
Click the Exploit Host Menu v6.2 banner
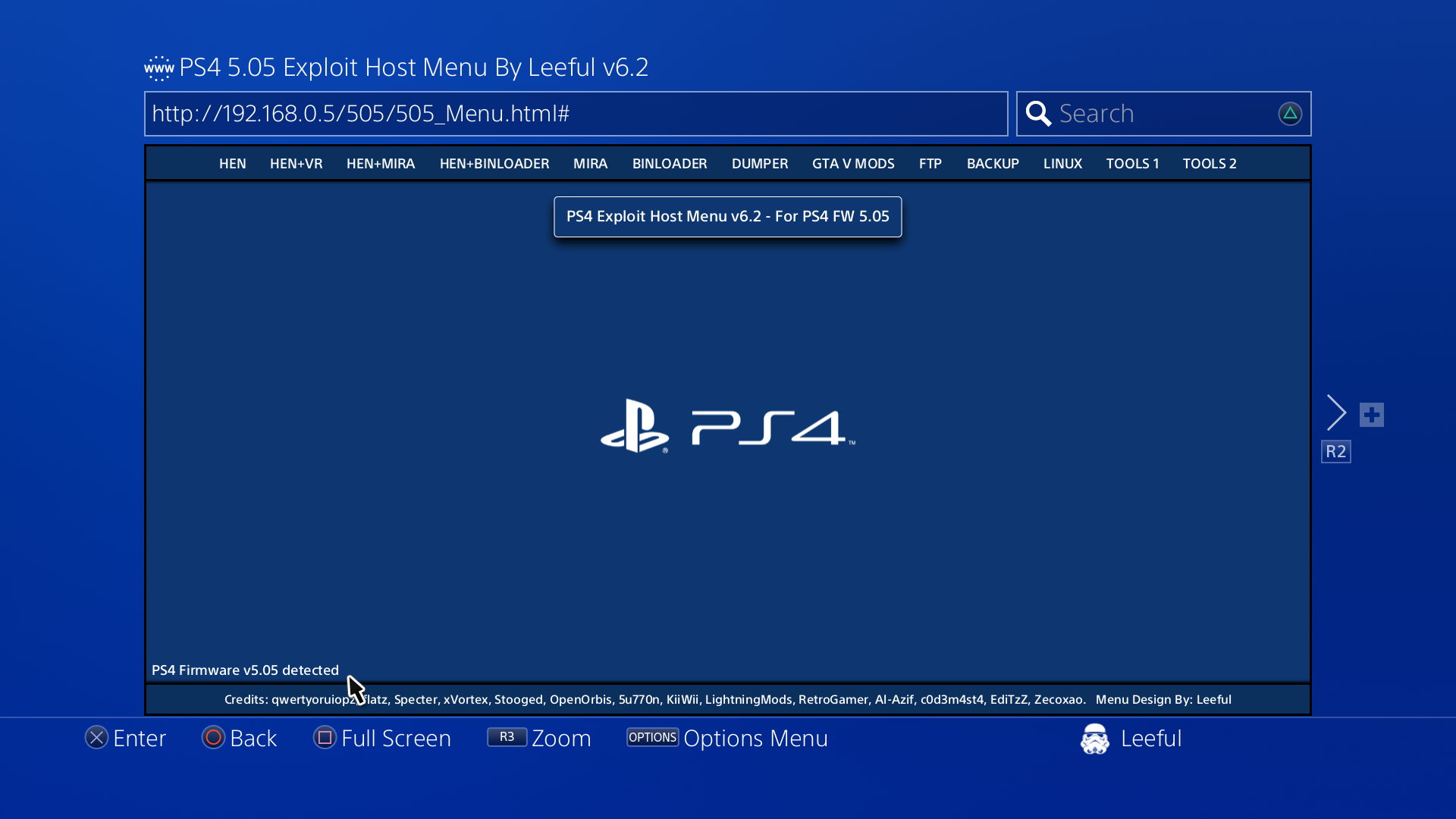tap(728, 217)
